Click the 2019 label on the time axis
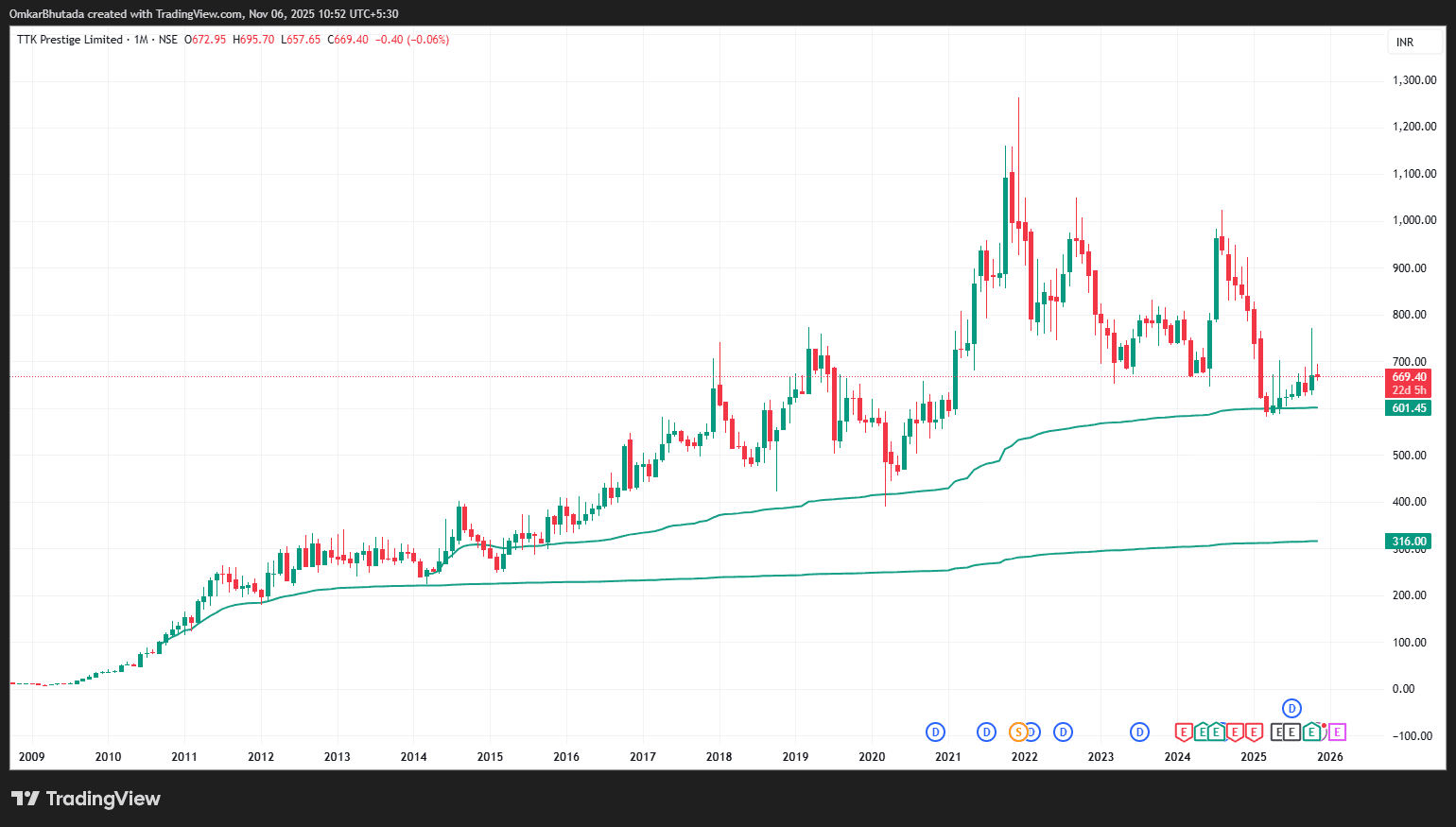The height and width of the screenshot is (827, 1456). [x=795, y=756]
